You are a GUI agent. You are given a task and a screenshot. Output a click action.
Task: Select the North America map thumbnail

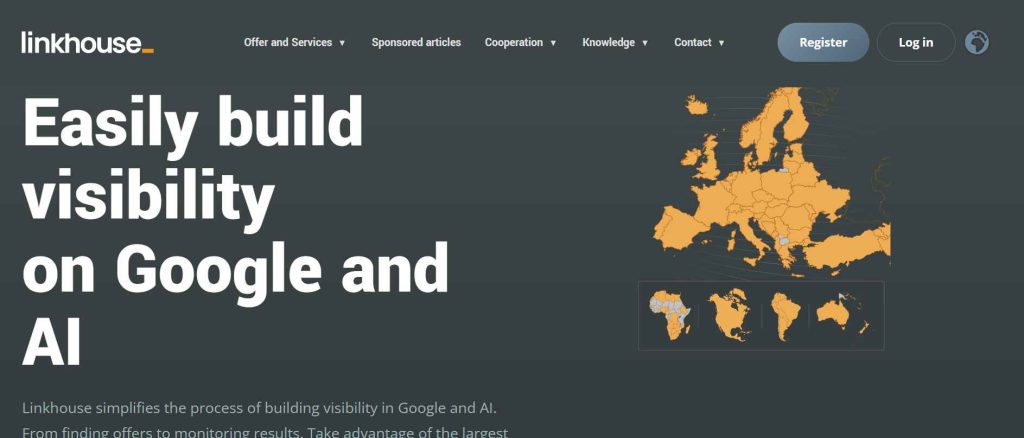coord(730,314)
